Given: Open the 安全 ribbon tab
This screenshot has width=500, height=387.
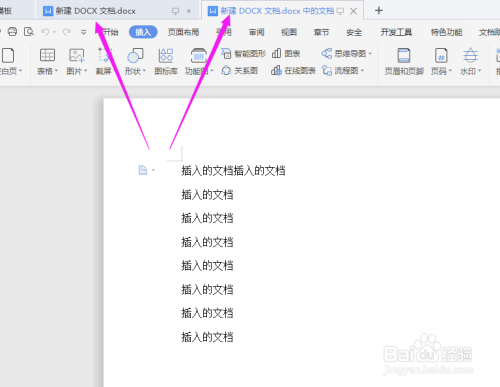Looking at the screenshot, I should point(354,32).
